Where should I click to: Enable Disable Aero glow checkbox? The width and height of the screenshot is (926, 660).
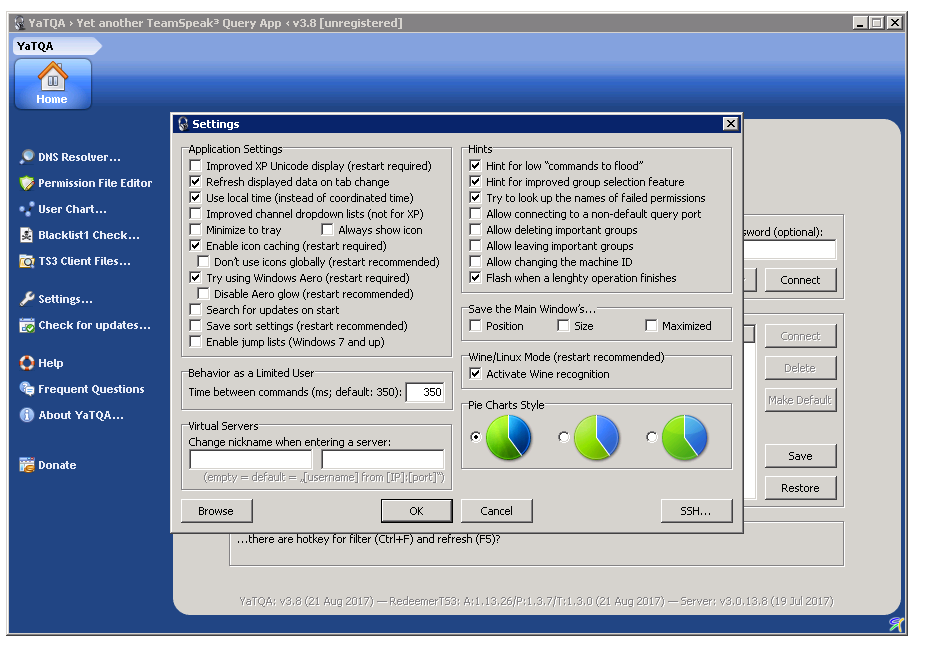click(204, 293)
